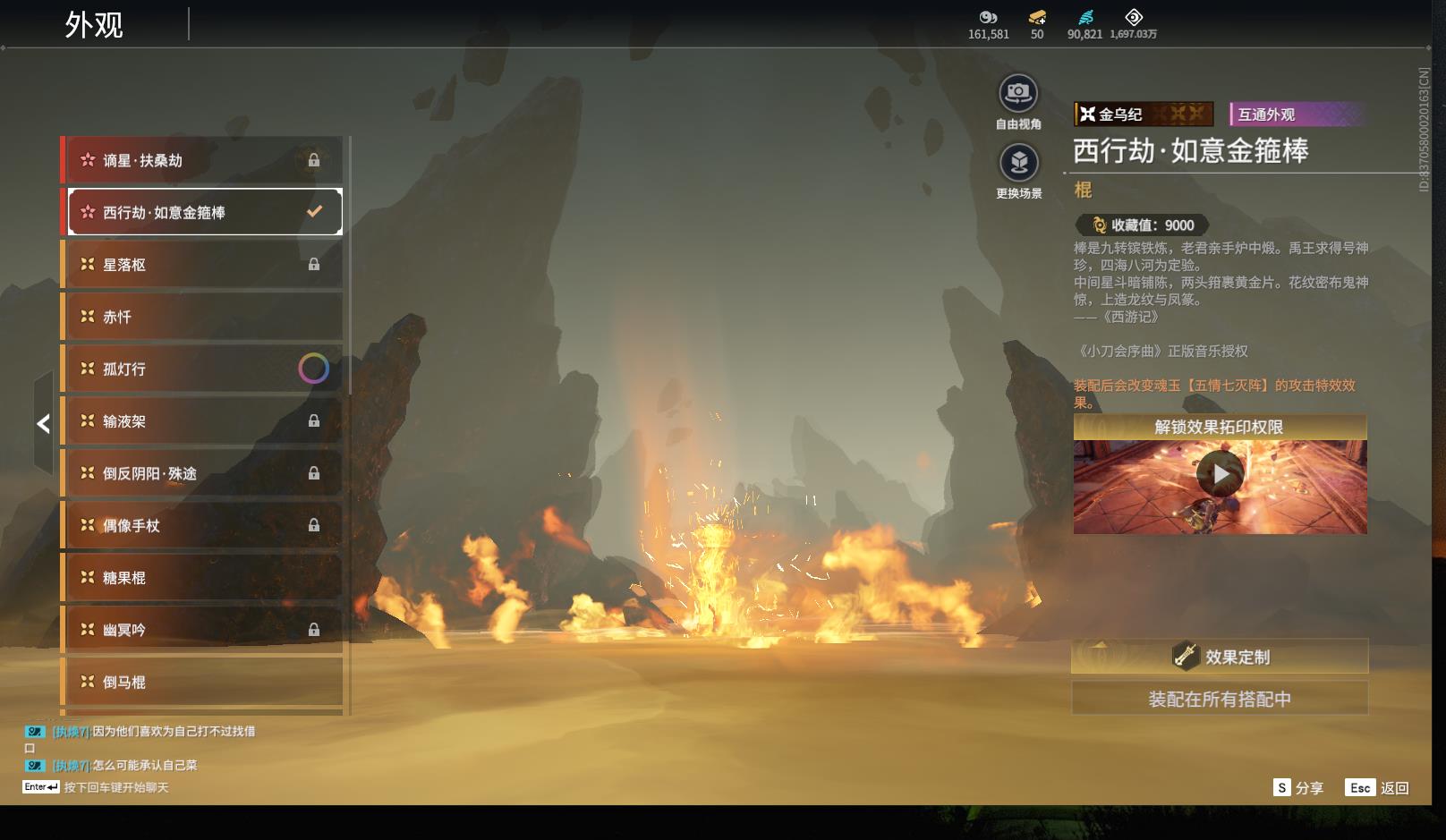Click the Enter chat prompt to start chatting
Viewport: 1446px width, 840px height.
pyautogui.click(x=96, y=787)
